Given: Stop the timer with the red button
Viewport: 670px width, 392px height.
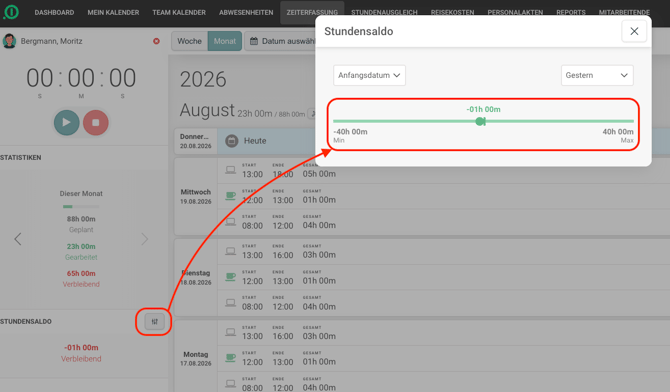Looking at the screenshot, I should click(96, 122).
